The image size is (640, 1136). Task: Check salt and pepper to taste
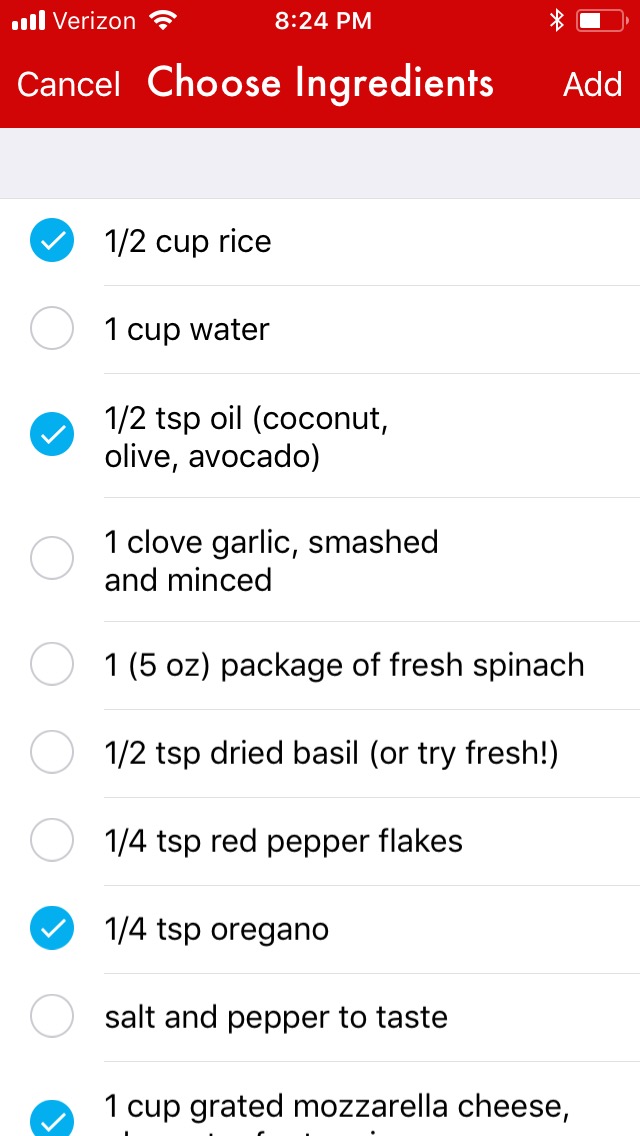52,1017
